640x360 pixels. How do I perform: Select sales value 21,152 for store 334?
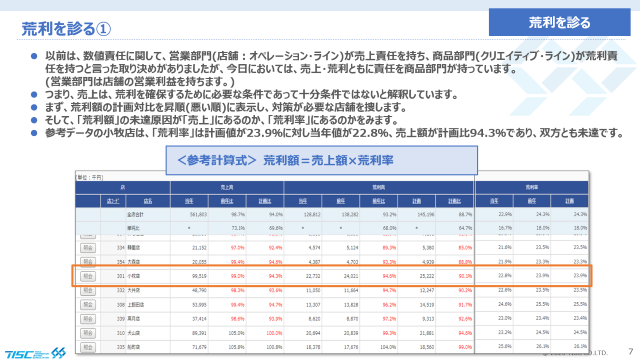click(x=200, y=248)
